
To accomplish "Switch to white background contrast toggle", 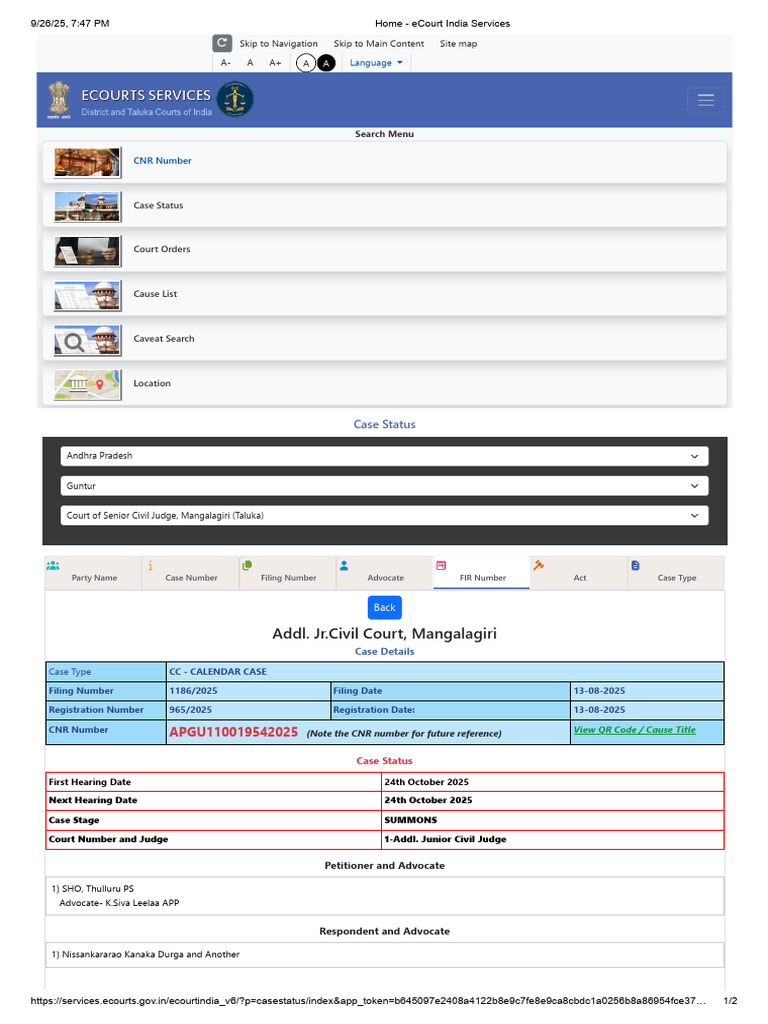I will (x=306, y=63).
